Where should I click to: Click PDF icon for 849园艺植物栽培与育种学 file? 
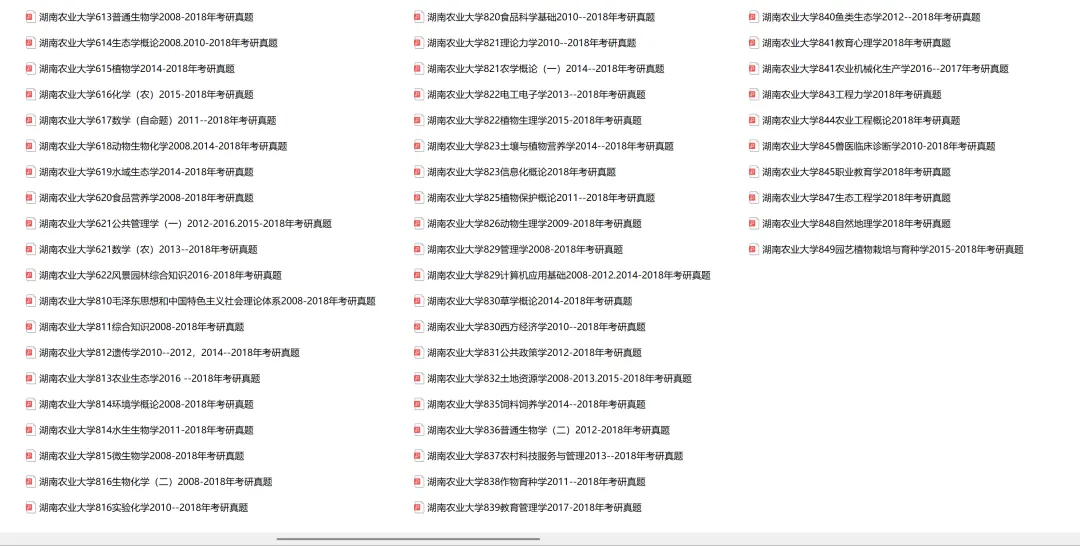click(x=754, y=249)
